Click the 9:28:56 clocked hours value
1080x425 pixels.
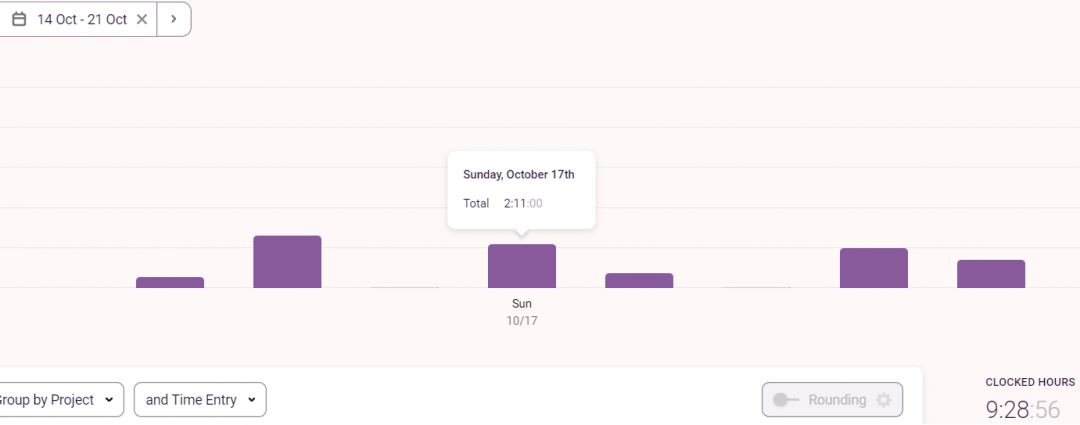pos(1022,409)
